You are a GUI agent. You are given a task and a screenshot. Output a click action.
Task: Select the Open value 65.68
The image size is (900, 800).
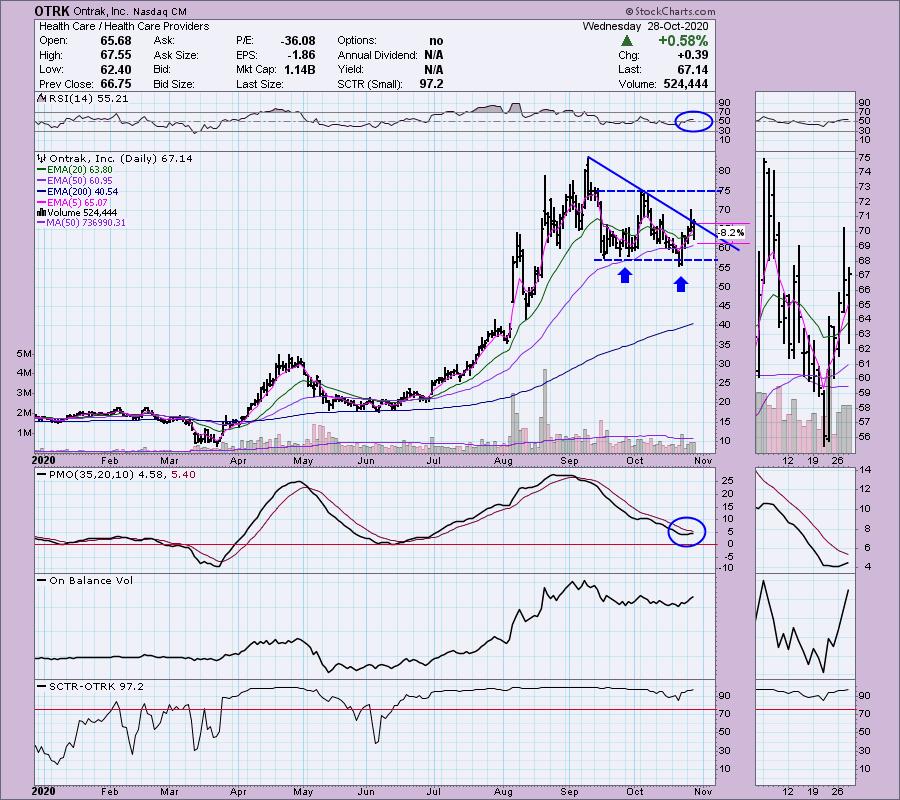(x=116, y=41)
